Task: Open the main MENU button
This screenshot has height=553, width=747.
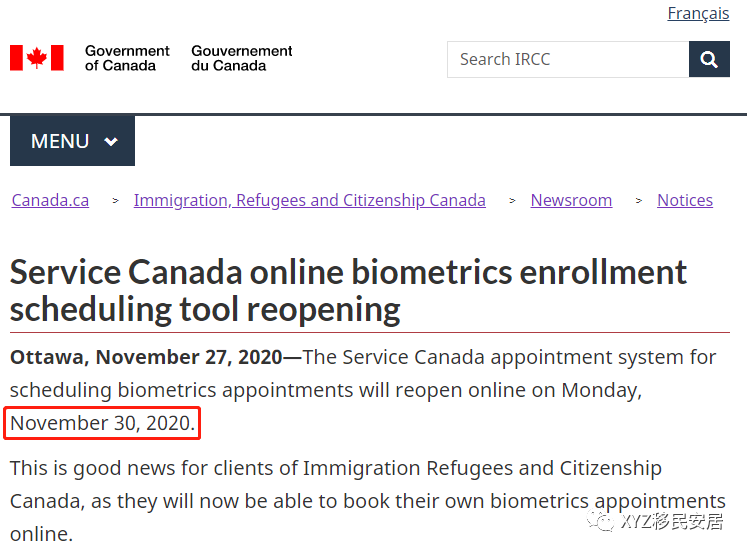Action: [x=72, y=141]
